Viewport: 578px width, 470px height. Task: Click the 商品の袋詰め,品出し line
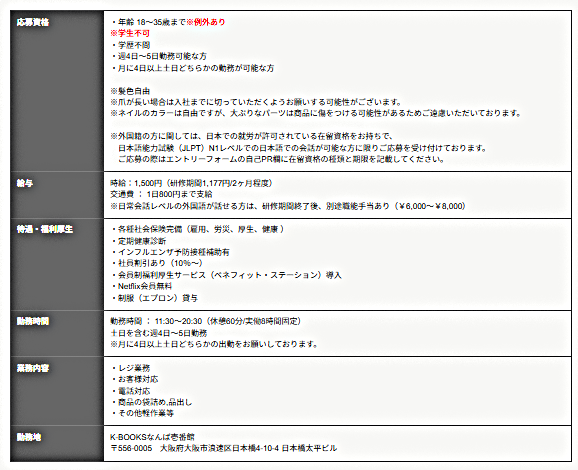pos(152,402)
